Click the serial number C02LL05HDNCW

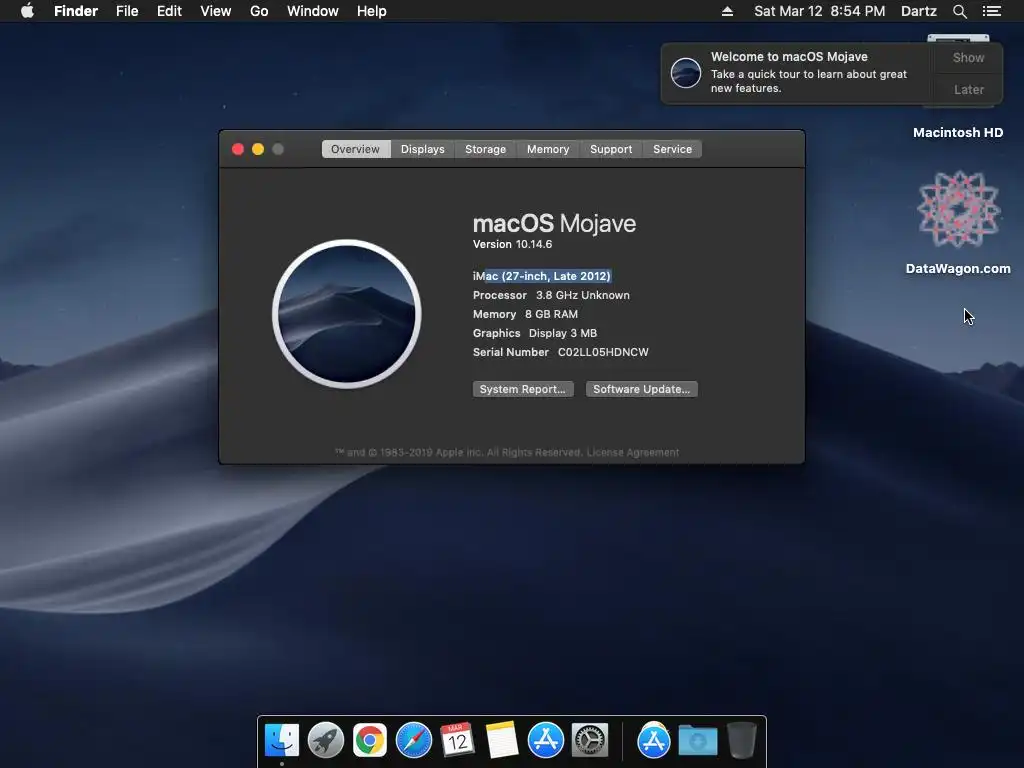pyautogui.click(x=603, y=352)
